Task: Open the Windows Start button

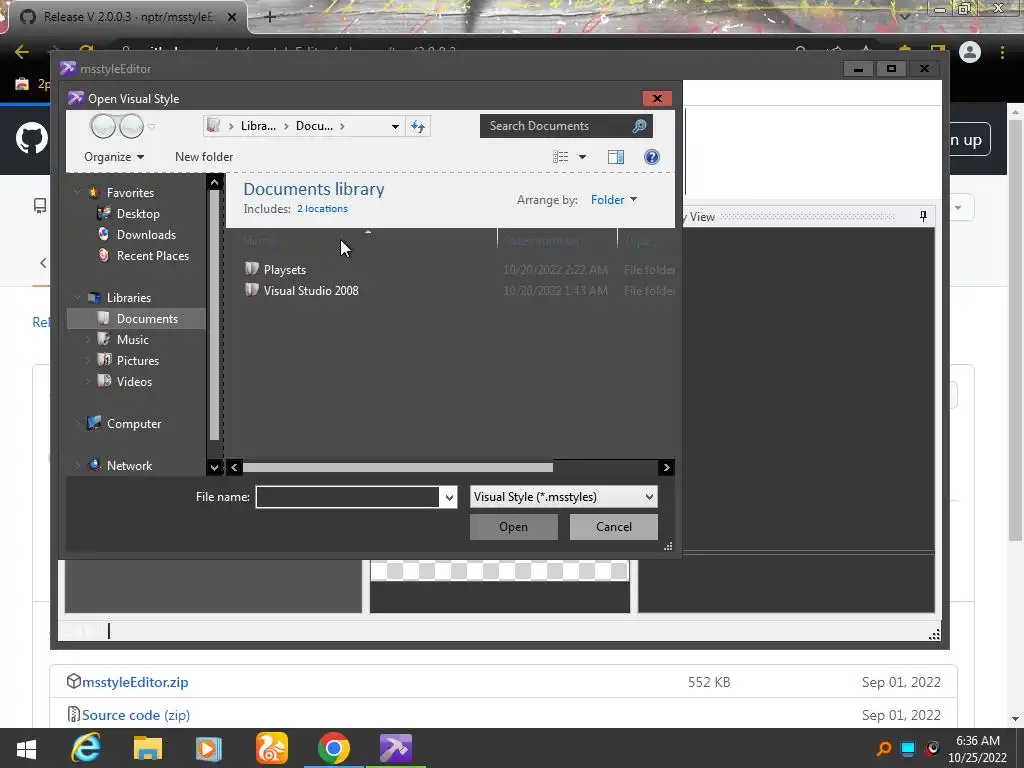Action: tap(26, 748)
